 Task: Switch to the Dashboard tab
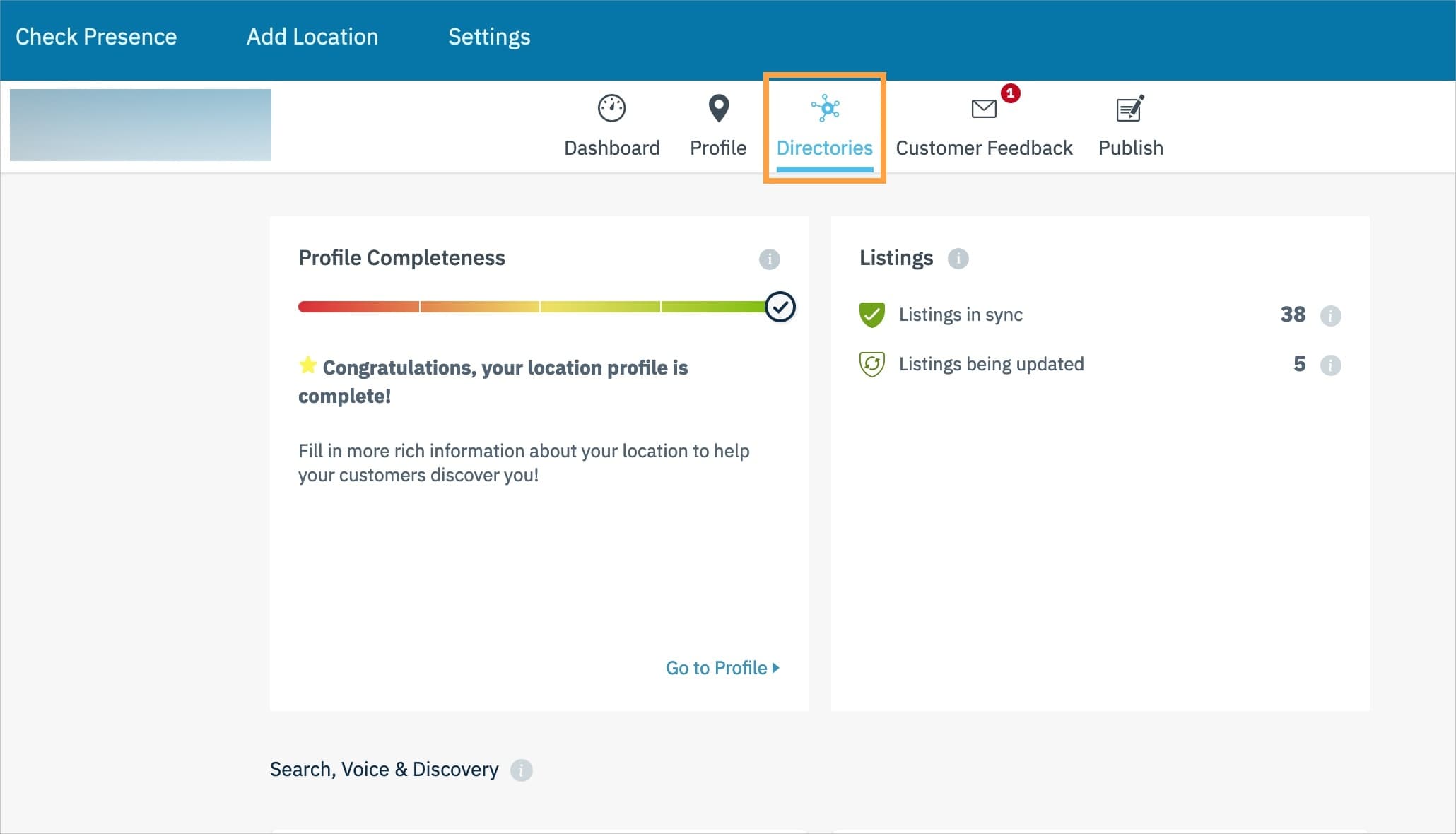pos(611,127)
